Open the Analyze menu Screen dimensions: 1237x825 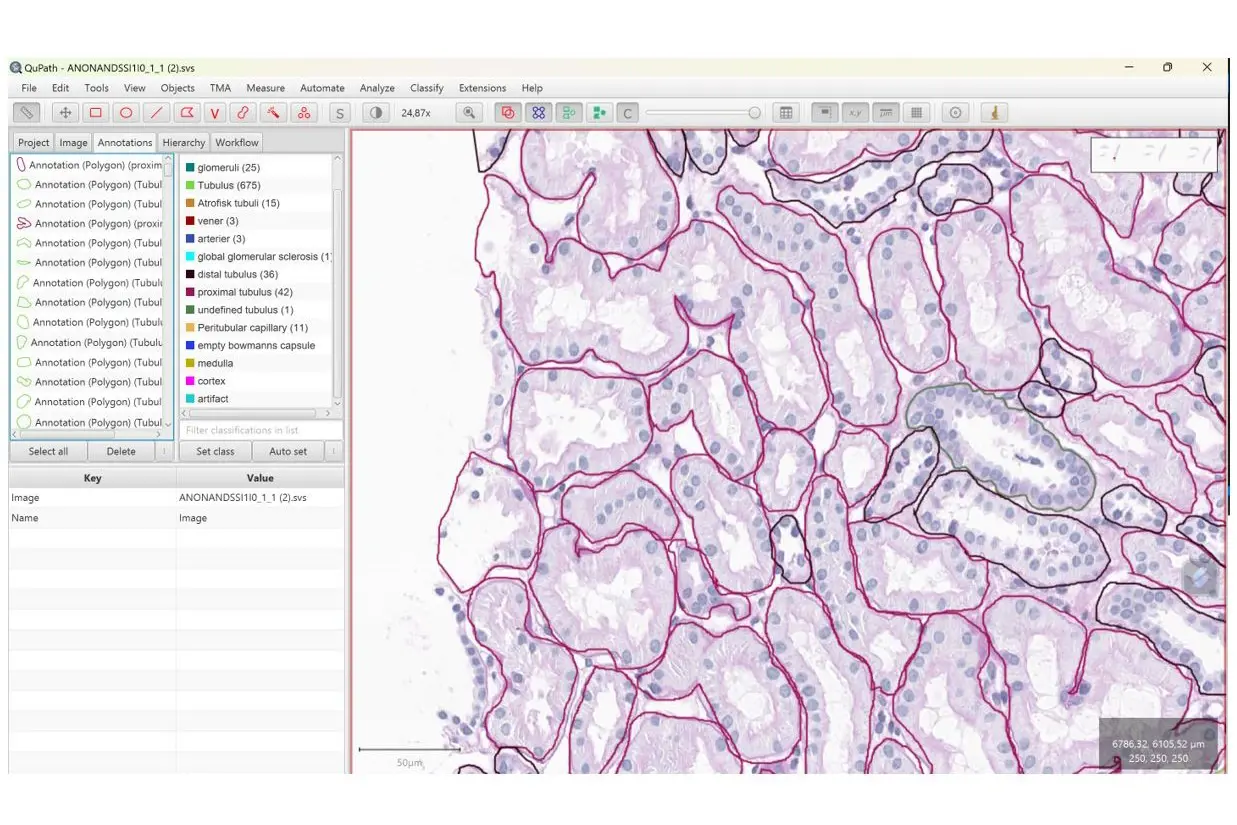377,88
